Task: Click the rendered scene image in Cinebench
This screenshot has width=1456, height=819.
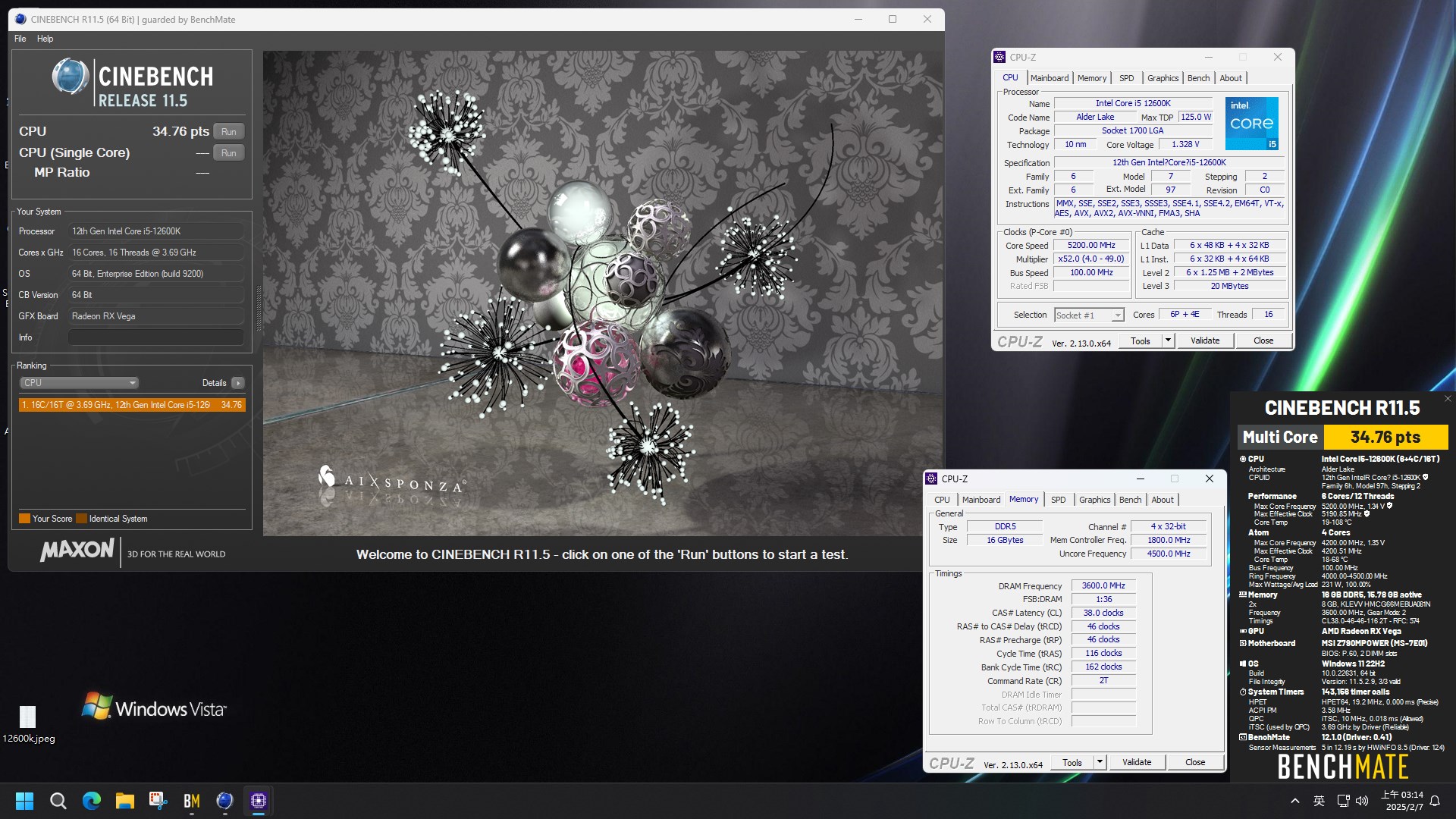Action: pyautogui.click(x=603, y=293)
